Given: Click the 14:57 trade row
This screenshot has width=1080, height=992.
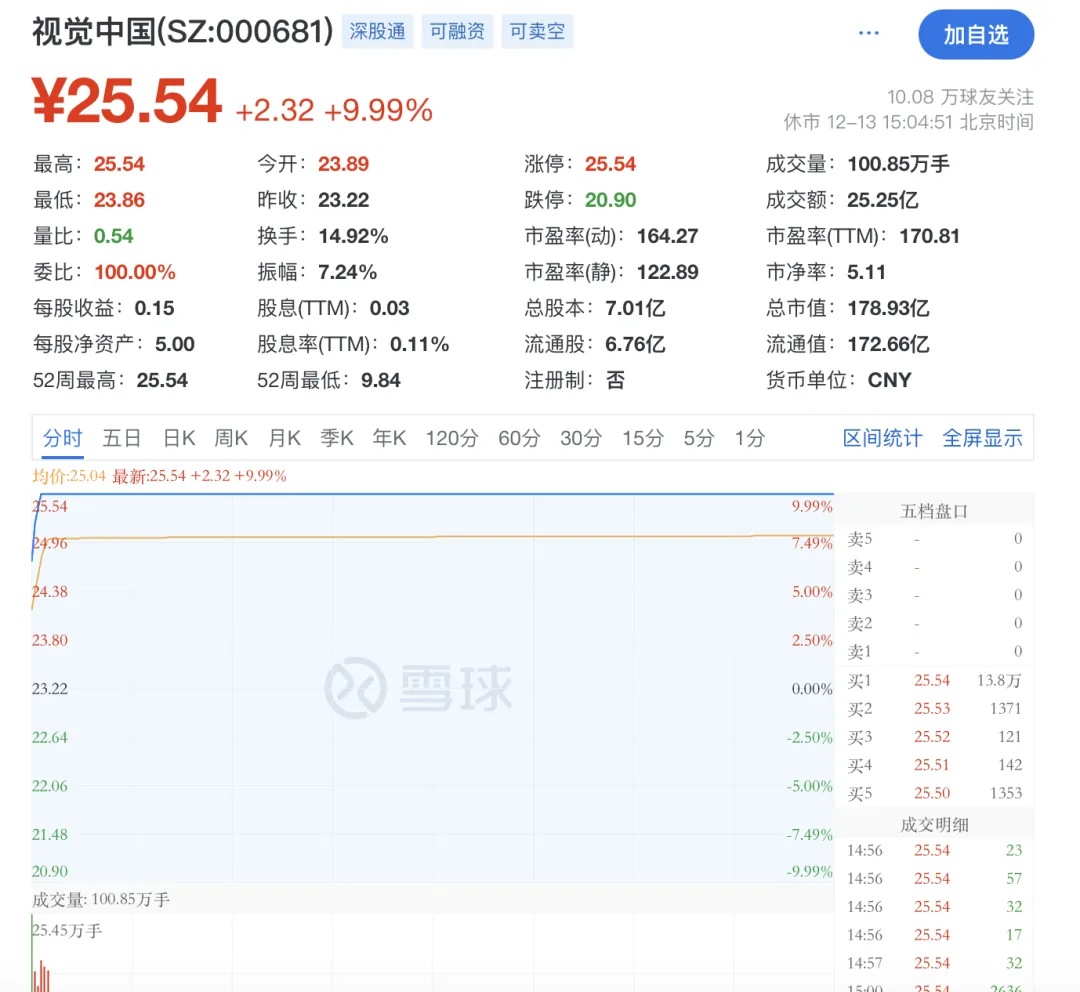Looking at the screenshot, I should [935, 963].
